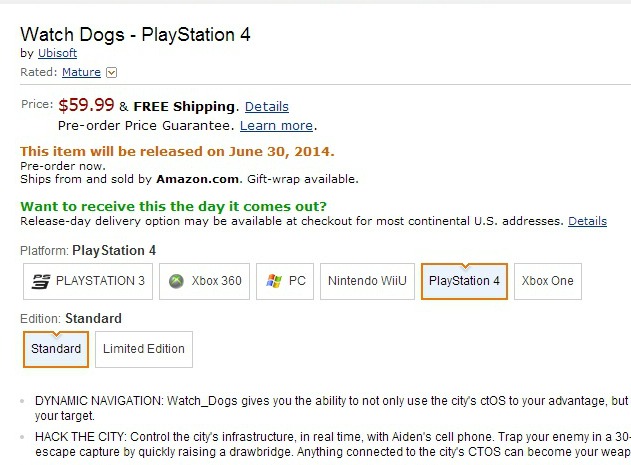Open the FREE Shipping Details link
The width and height of the screenshot is (631, 465).
[x=267, y=106]
